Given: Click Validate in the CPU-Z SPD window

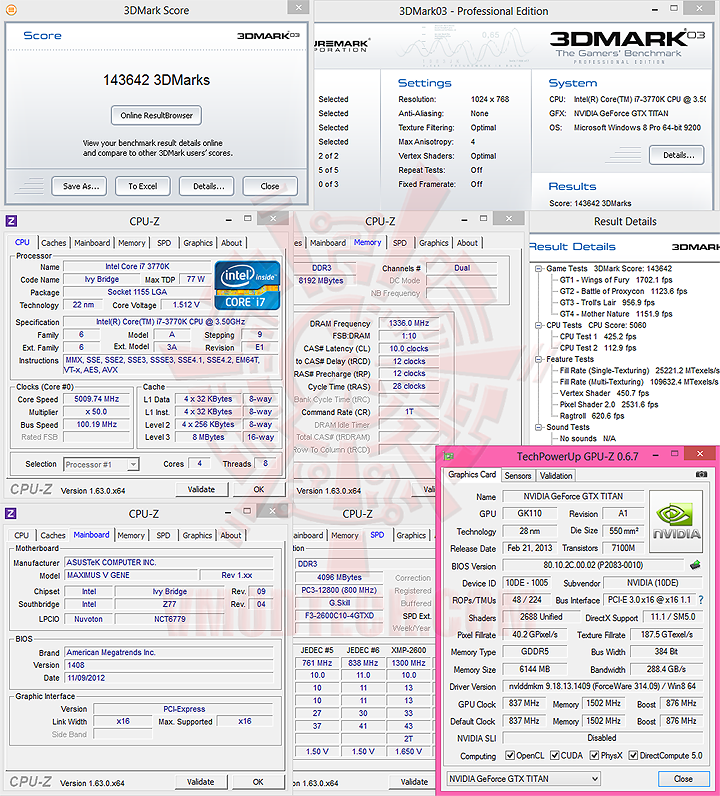Looking at the screenshot, I should [x=414, y=782].
